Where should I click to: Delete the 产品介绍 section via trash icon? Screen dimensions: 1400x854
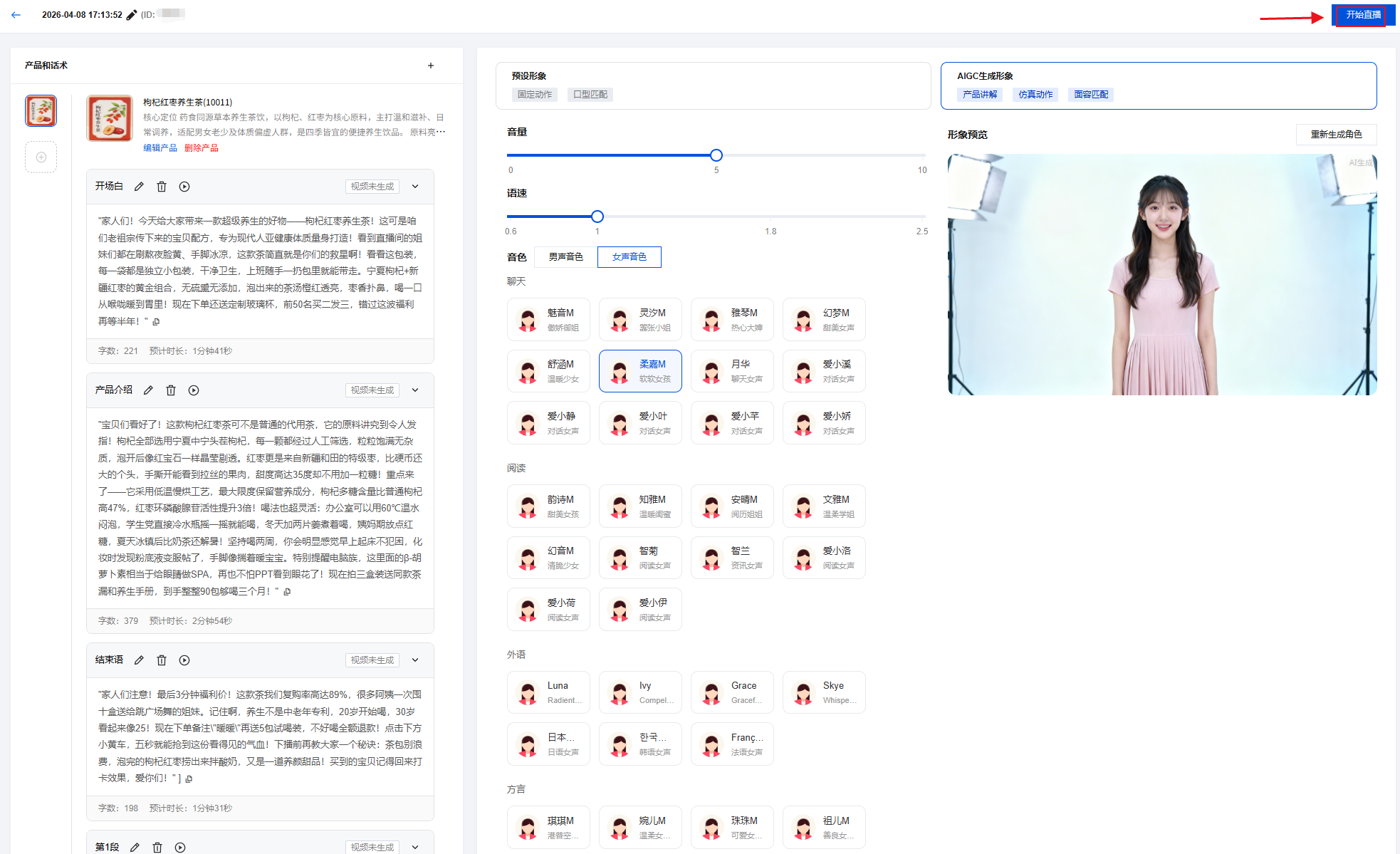171,390
